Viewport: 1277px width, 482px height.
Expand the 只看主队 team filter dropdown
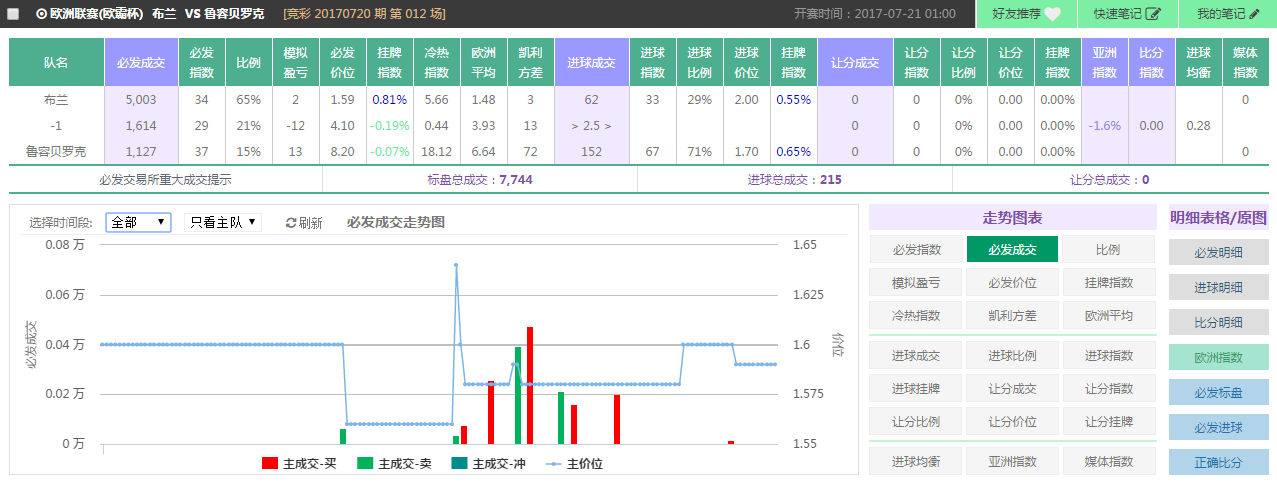(x=223, y=222)
